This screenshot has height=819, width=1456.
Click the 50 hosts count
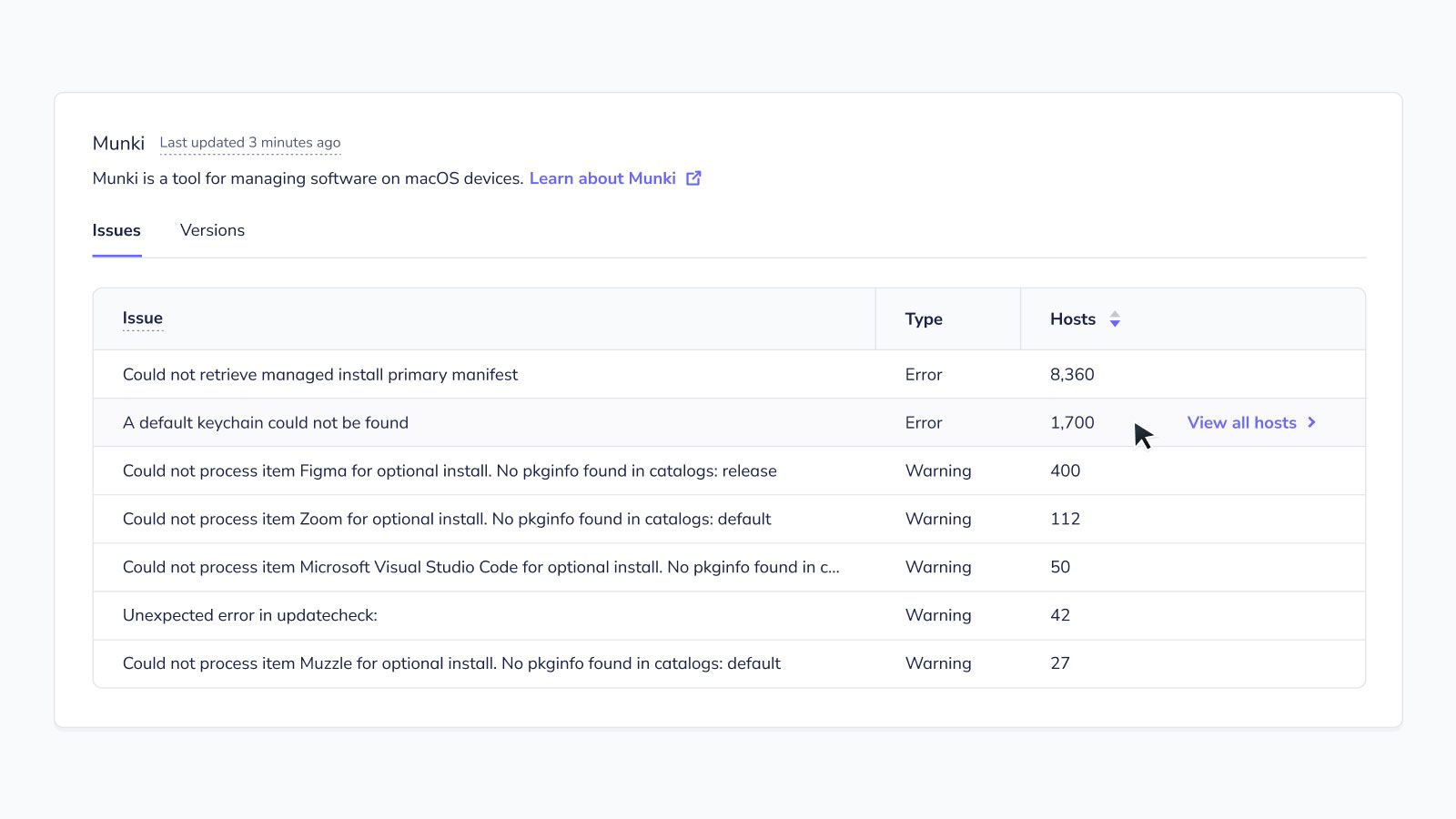pos(1060,567)
